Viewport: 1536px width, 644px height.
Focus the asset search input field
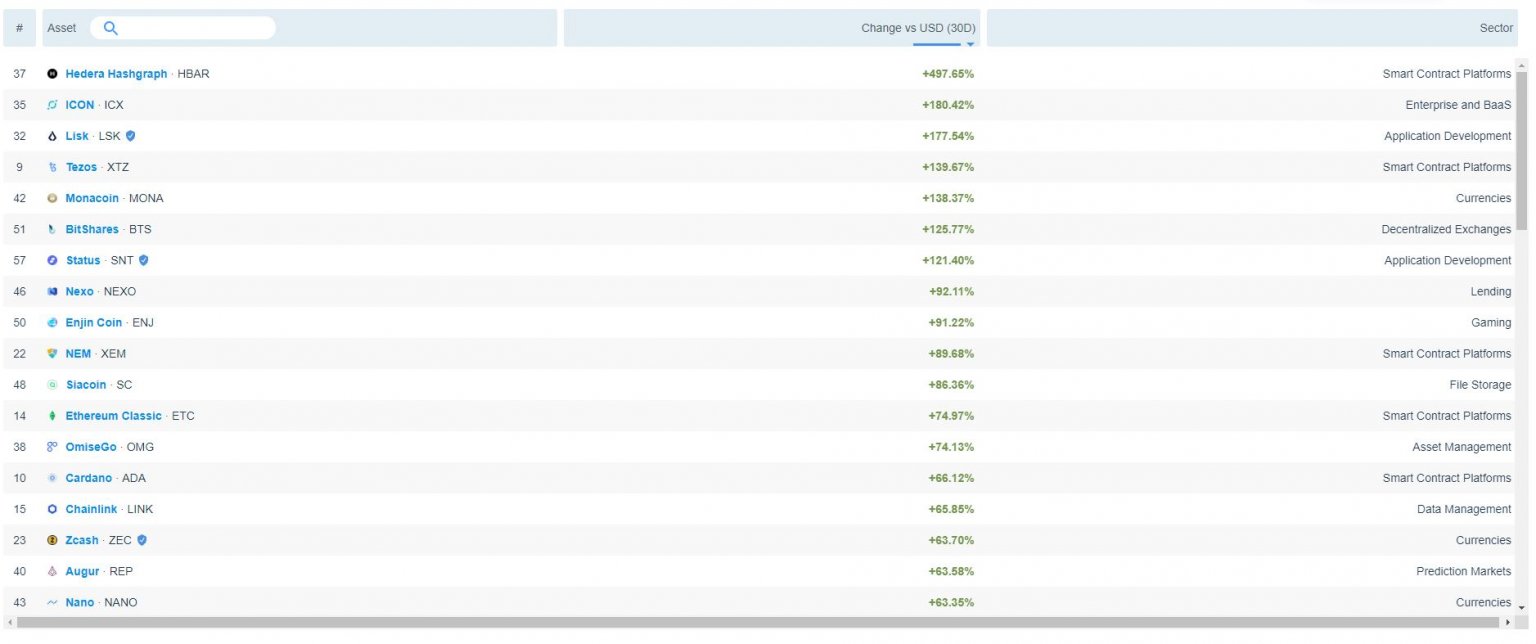(x=183, y=28)
